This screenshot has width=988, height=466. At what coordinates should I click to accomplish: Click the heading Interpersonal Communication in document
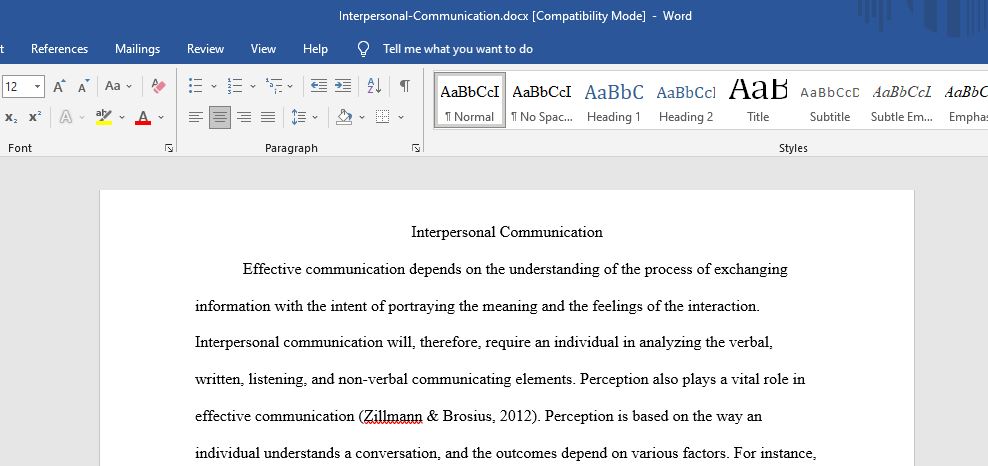507,232
